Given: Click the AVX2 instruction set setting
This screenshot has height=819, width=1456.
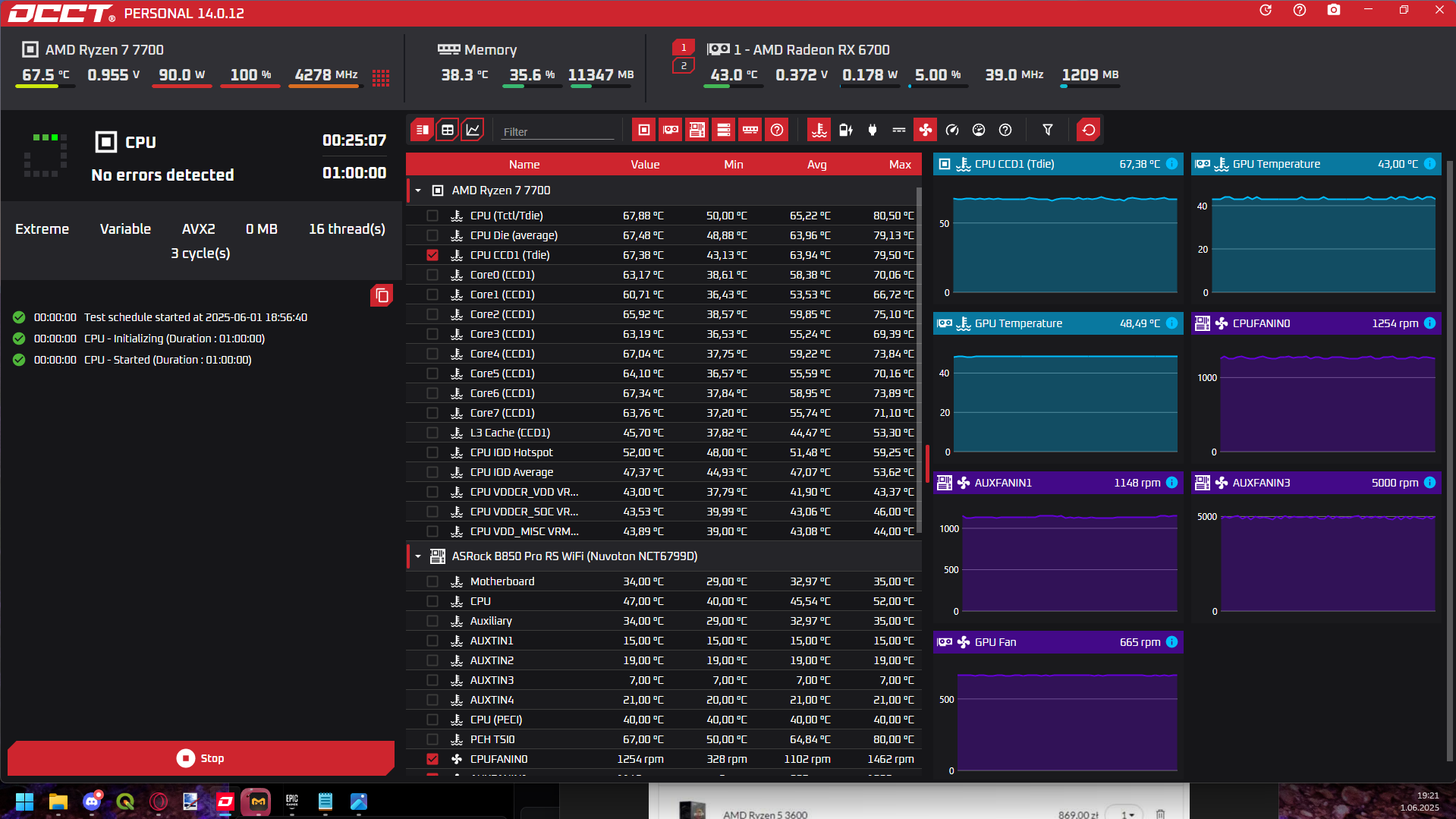Looking at the screenshot, I should click(x=199, y=229).
